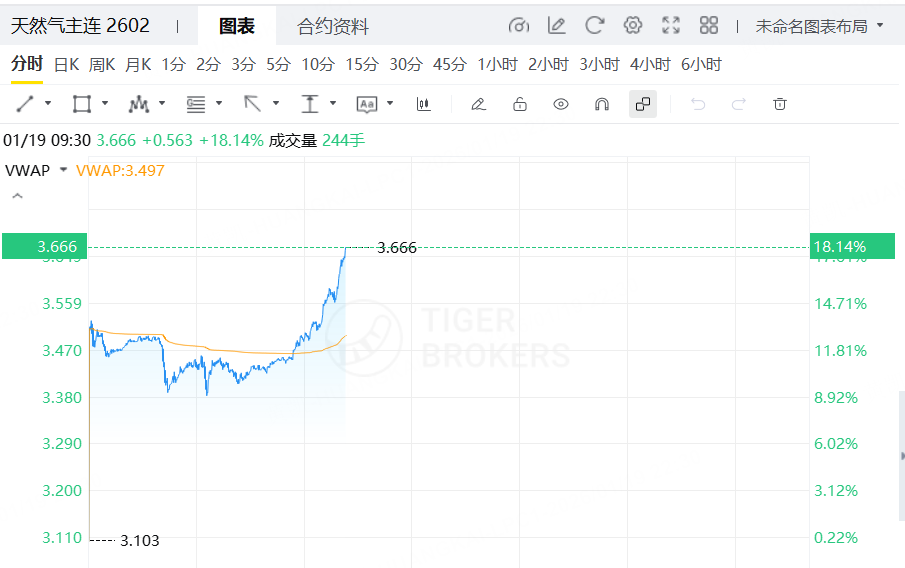The height and width of the screenshot is (568, 905).
Task: Switch to 1小时 interval
Action: coord(498,64)
